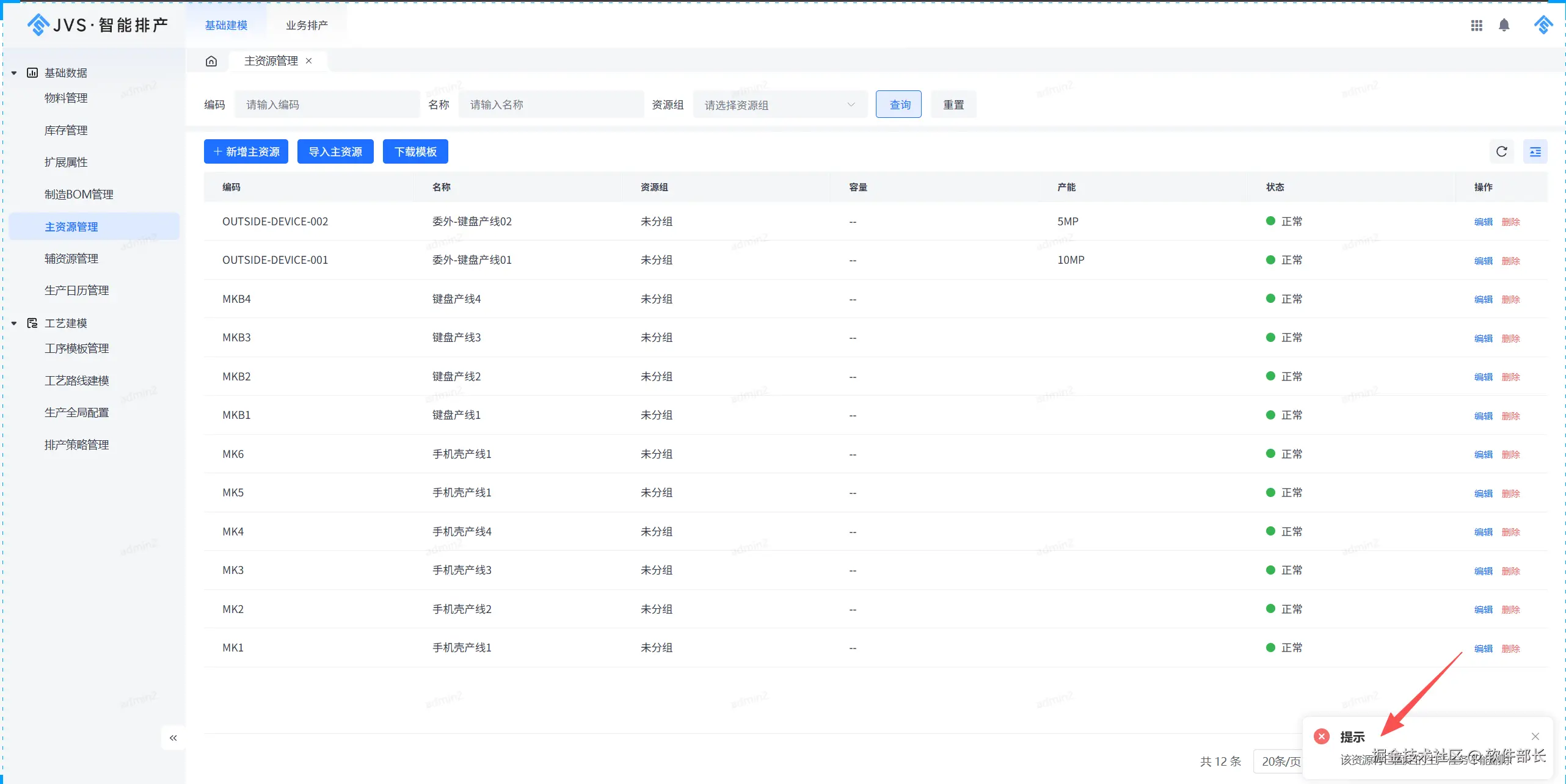Click 编辑 for OUTSIDE-DEVICE-002 row
The width and height of the screenshot is (1566, 784).
pyautogui.click(x=1483, y=222)
